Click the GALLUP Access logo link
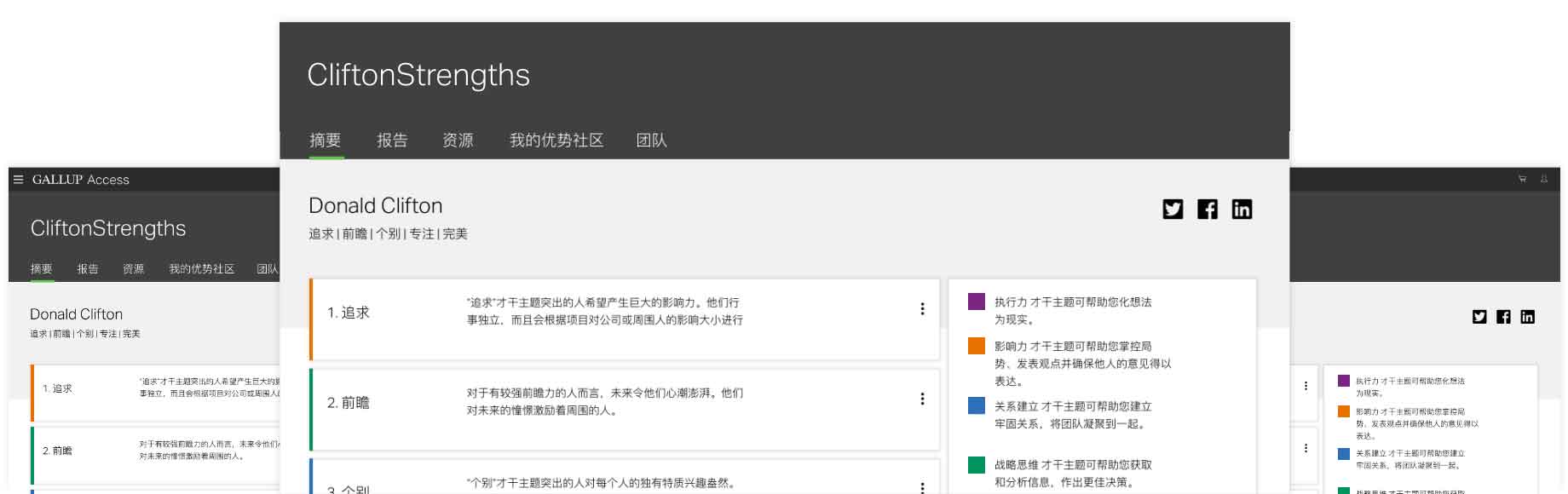The image size is (1568, 494). pos(81,180)
